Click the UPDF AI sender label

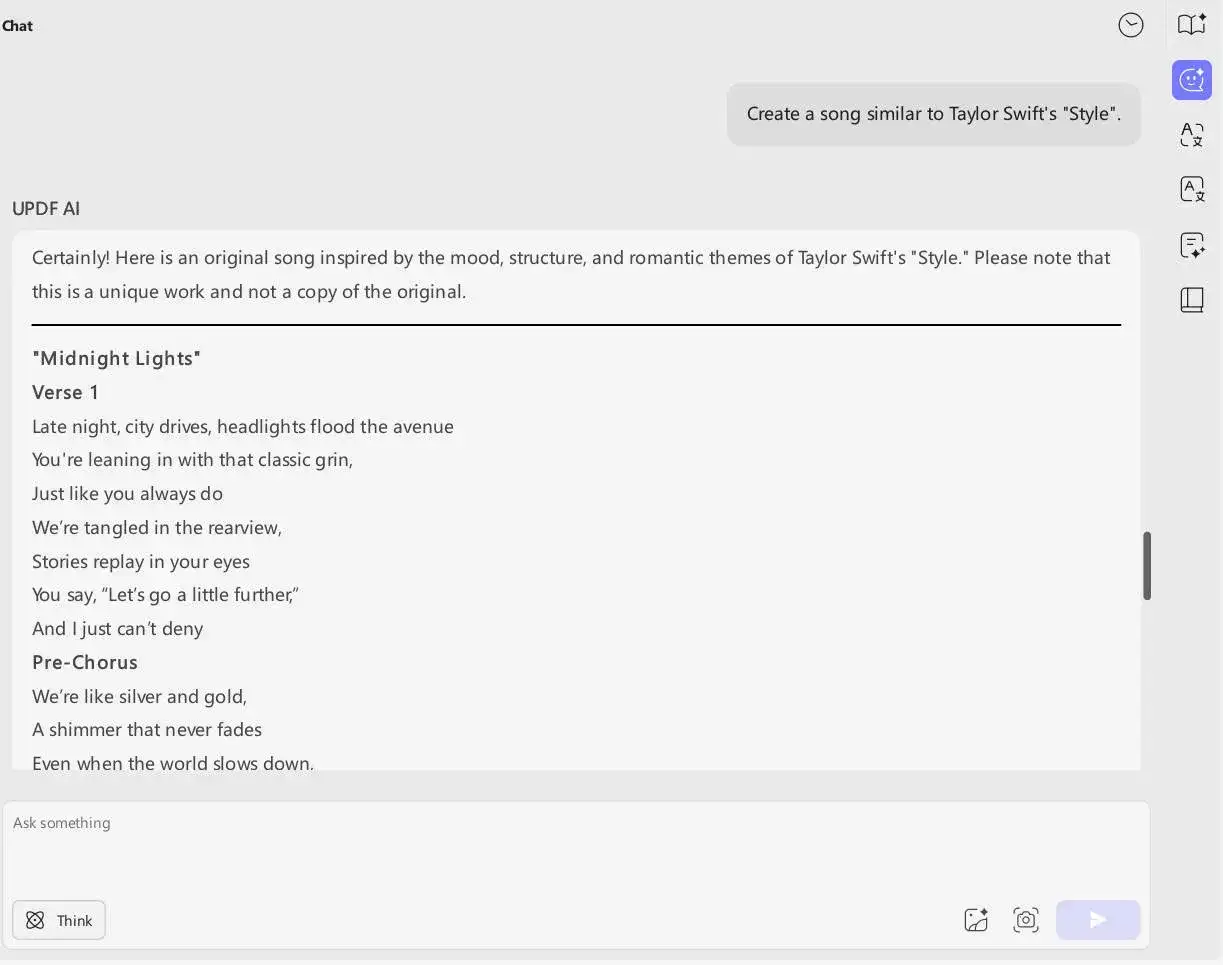(46, 209)
